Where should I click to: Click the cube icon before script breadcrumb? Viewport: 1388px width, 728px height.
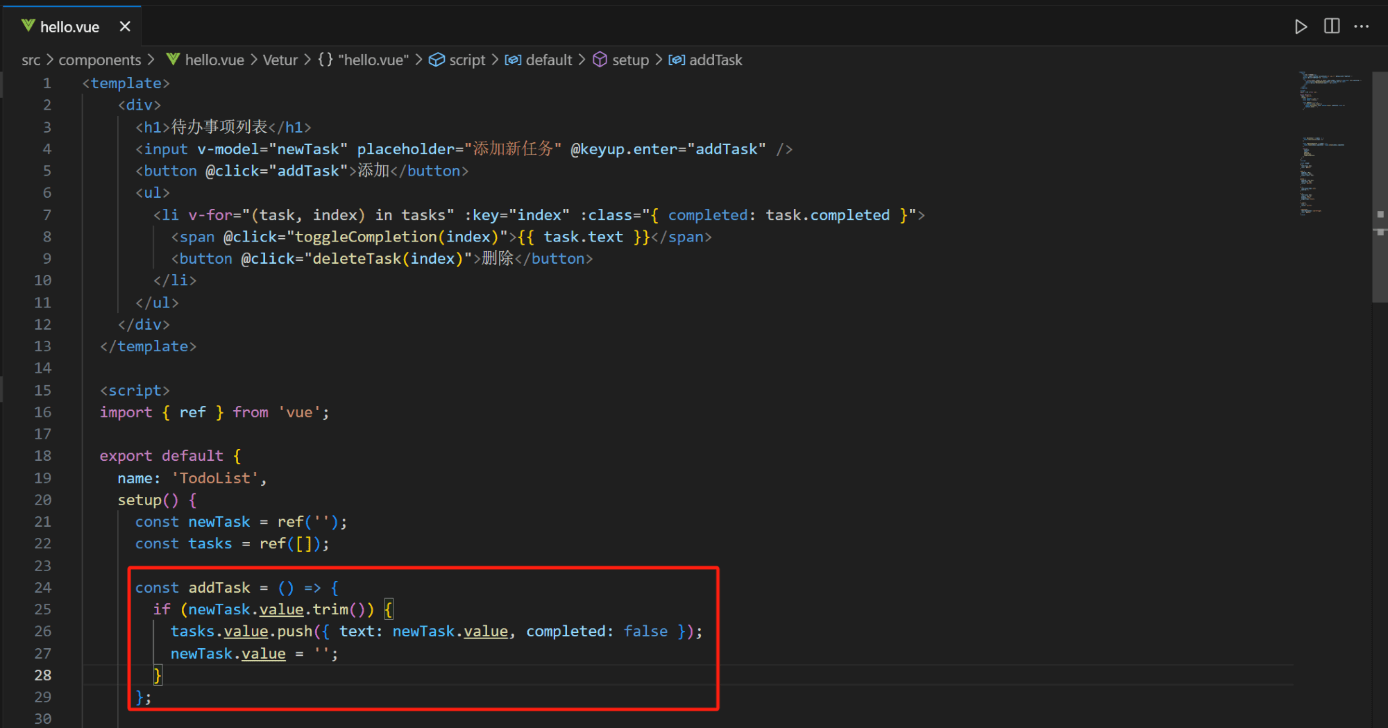tap(436, 60)
